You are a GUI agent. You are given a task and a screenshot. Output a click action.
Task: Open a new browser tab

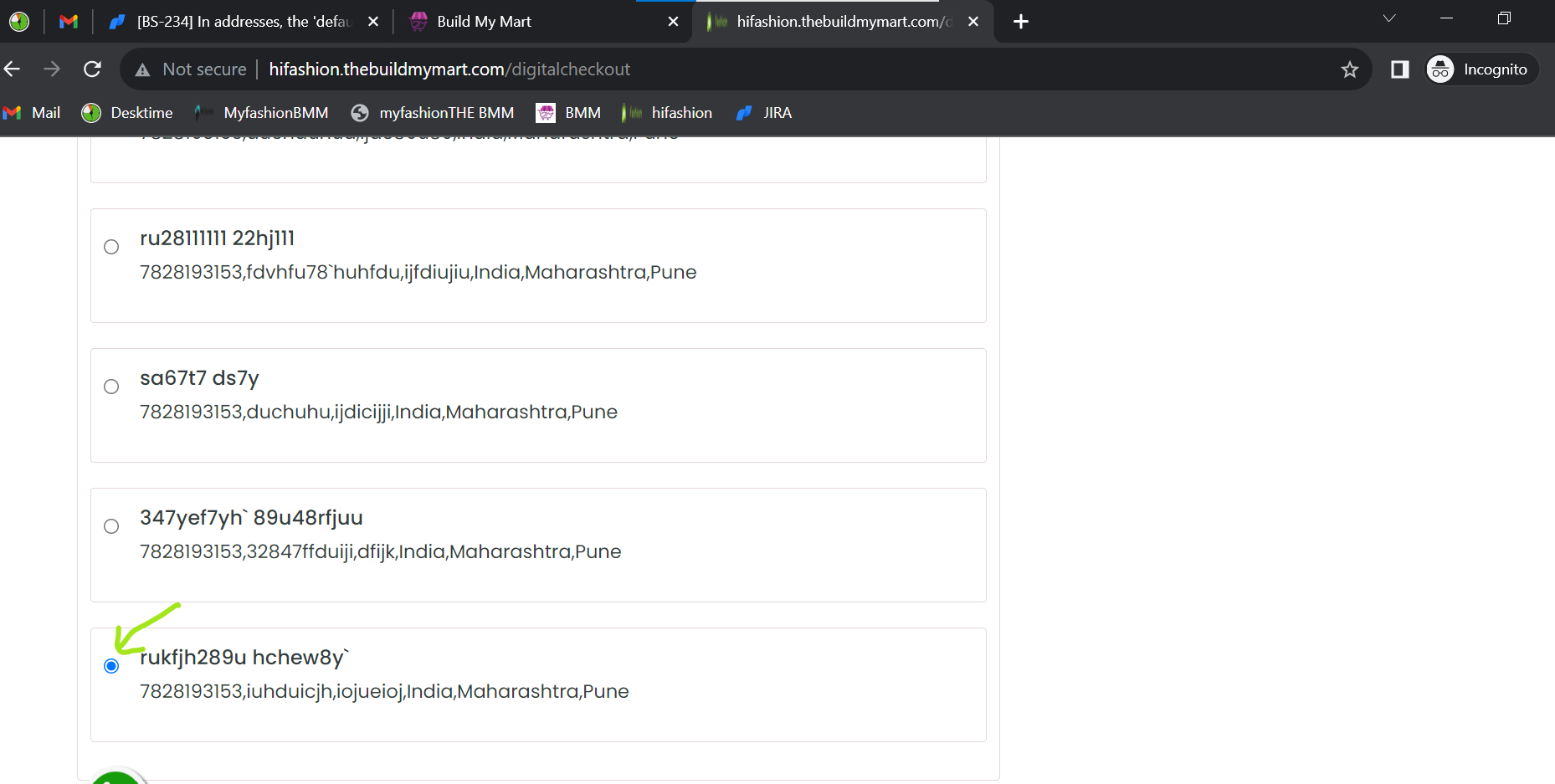click(1020, 22)
